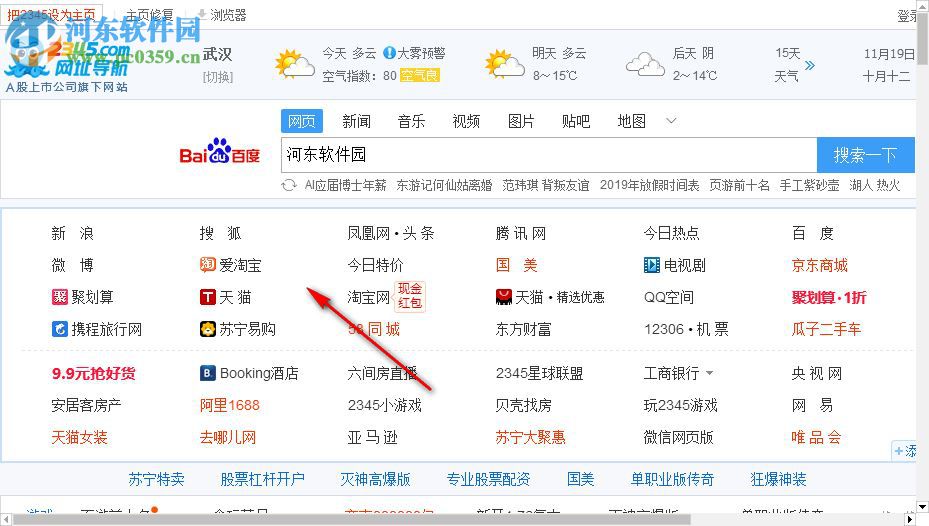Open the 央视网 link
This screenshot has width=929, height=526.
pyautogui.click(x=817, y=373)
